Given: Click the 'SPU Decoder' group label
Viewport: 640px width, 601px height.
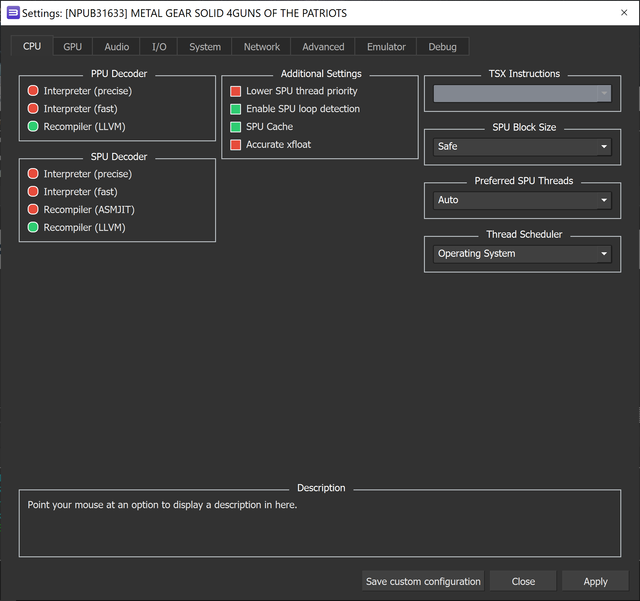Looking at the screenshot, I should 119,157.
